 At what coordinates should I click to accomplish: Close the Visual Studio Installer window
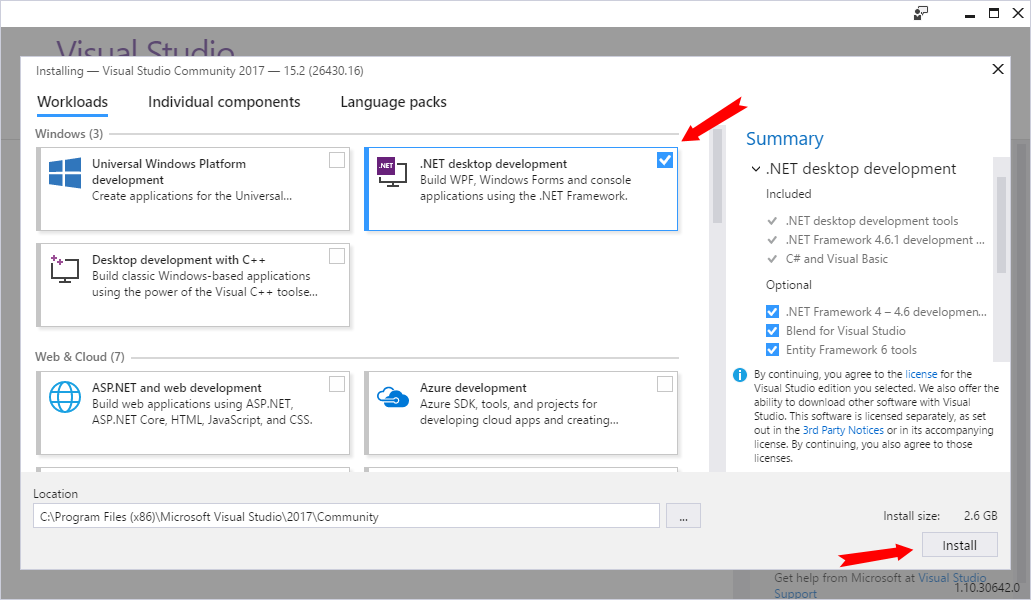1018,13
